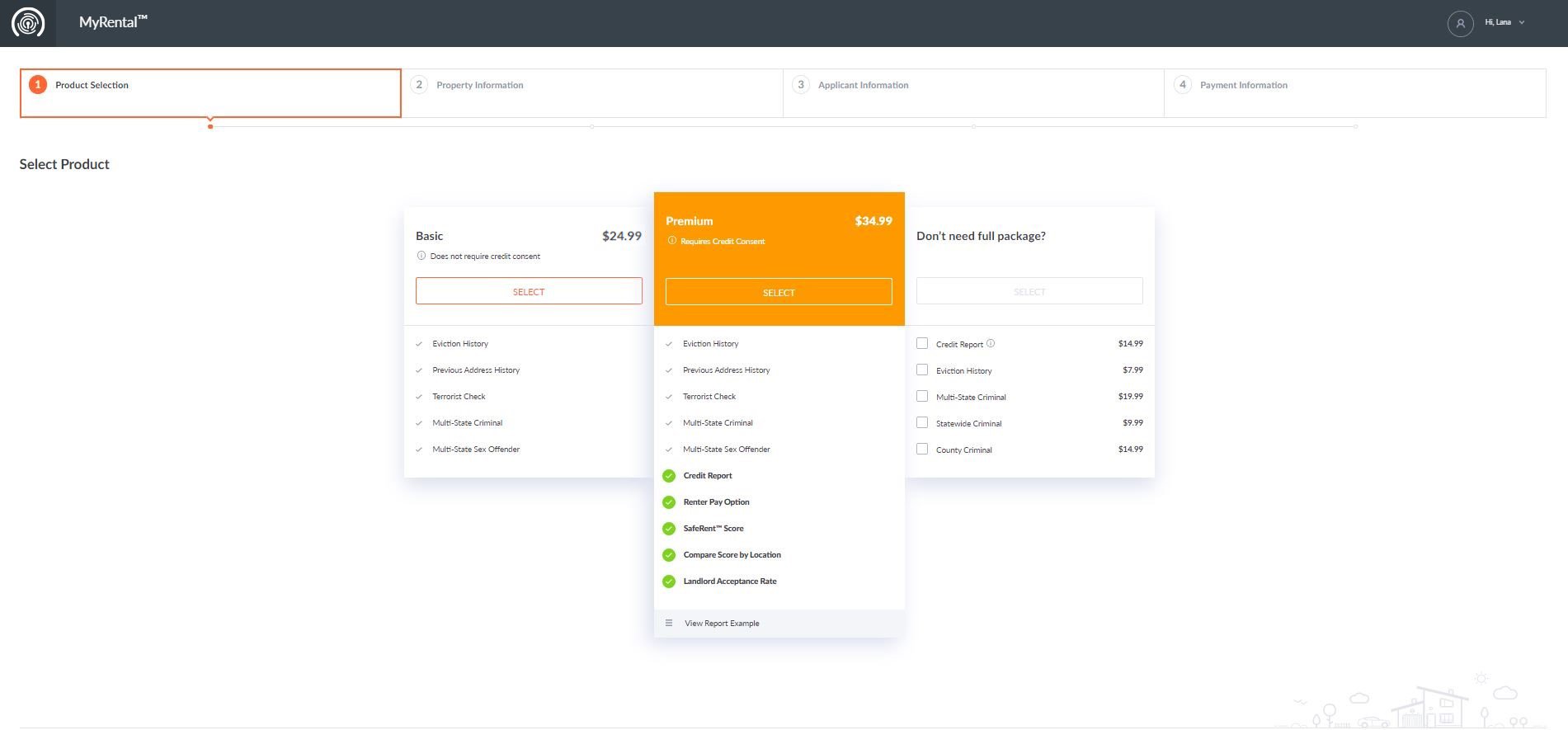Click green check beside Landlord Acceptance Rate
This screenshot has height=730, width=1568.
pyautogui.click(x=669, y=582)
